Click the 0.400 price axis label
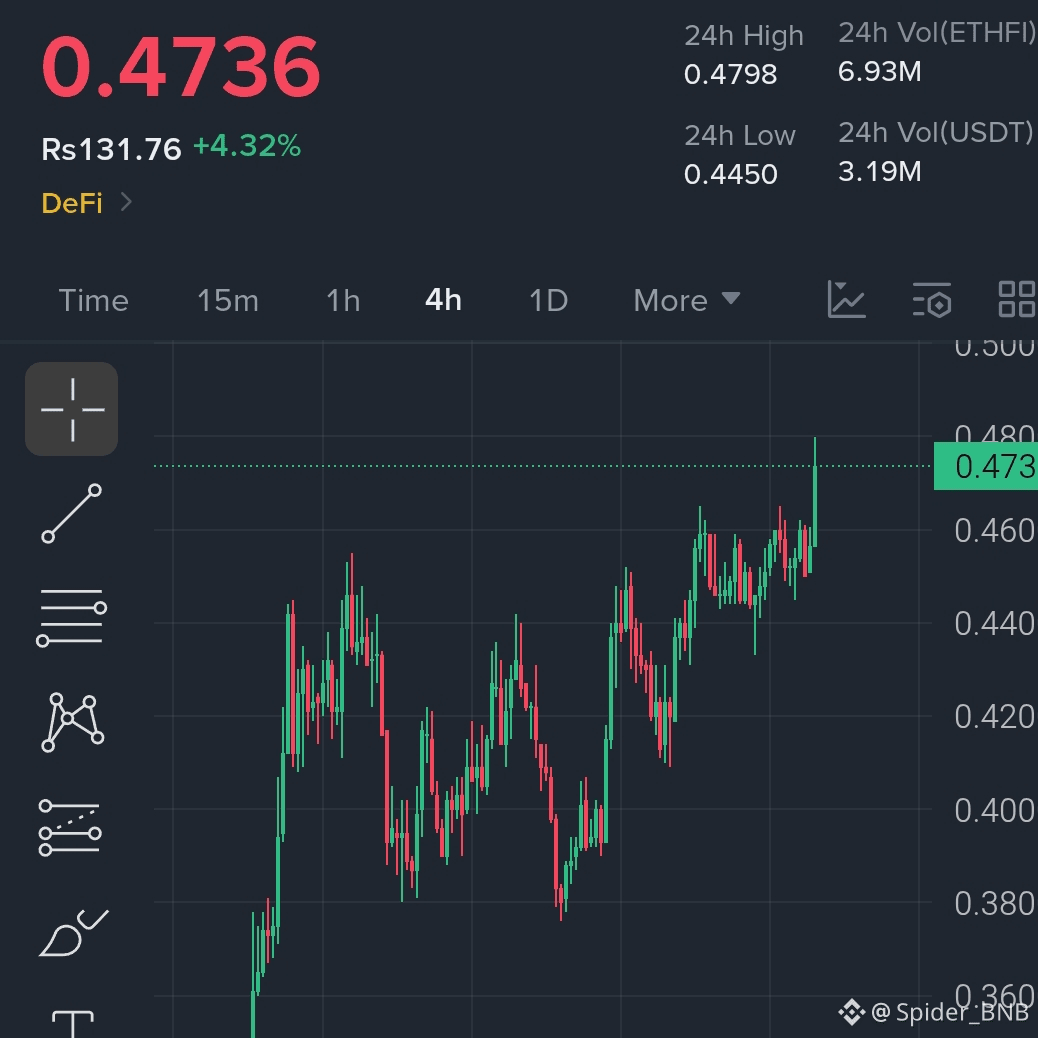 (995, 810)
